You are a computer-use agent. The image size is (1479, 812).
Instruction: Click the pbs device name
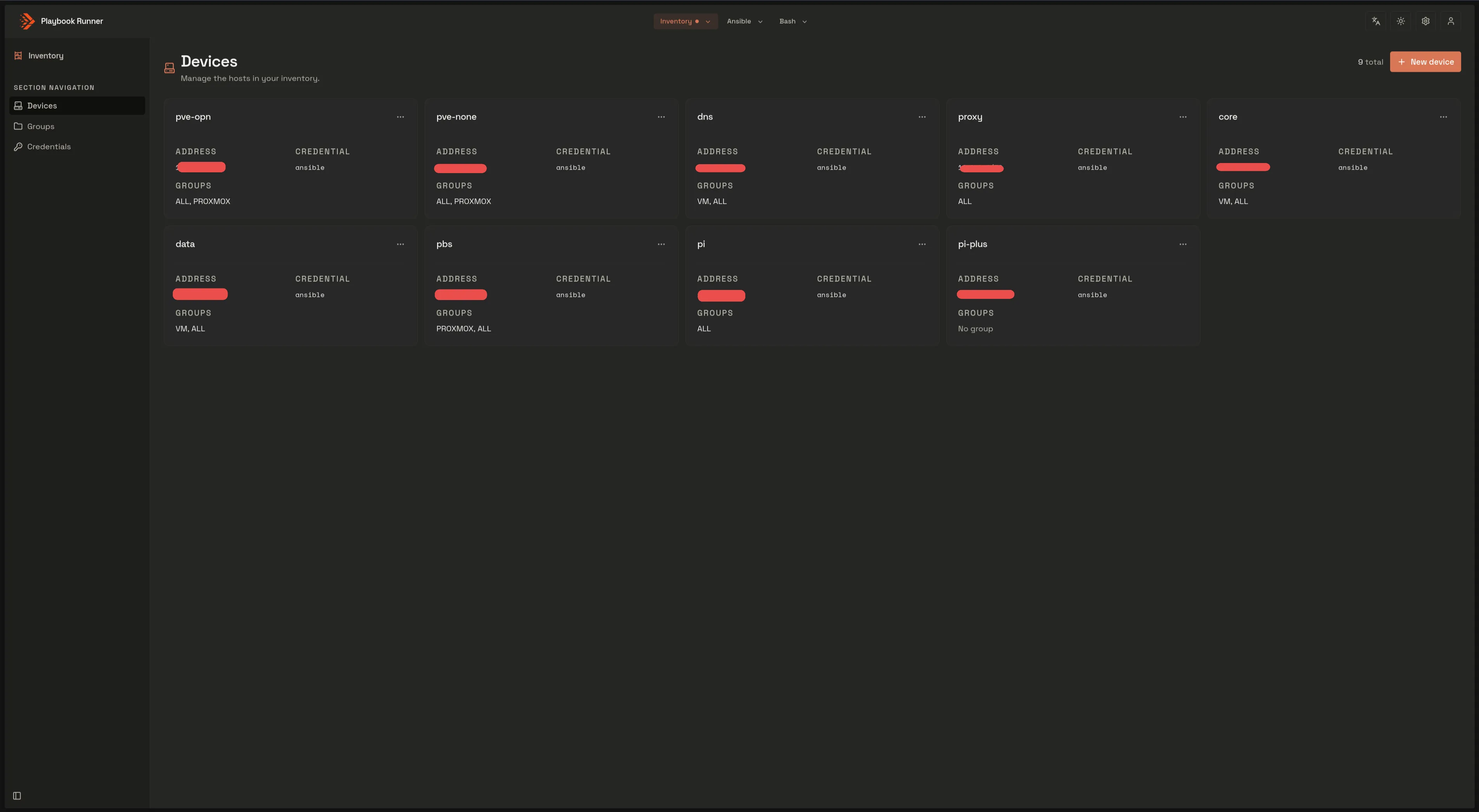444,245
